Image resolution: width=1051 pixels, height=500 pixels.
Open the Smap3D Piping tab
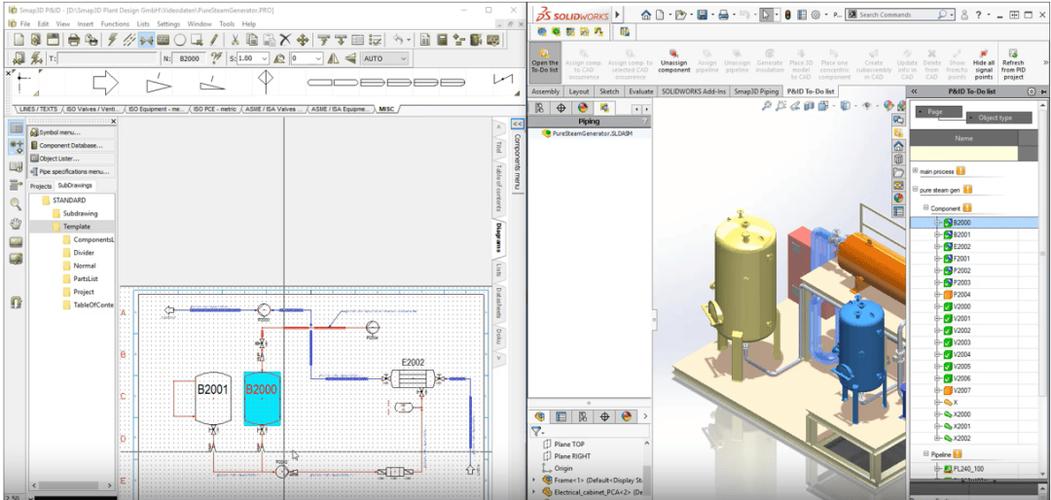coord(757,91)
